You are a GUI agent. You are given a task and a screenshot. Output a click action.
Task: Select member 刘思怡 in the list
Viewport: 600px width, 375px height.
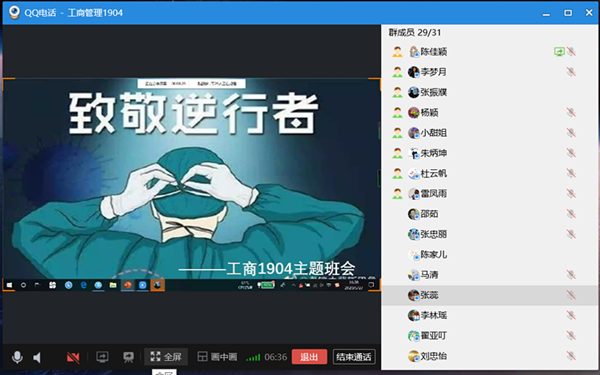tap(490, 356)
